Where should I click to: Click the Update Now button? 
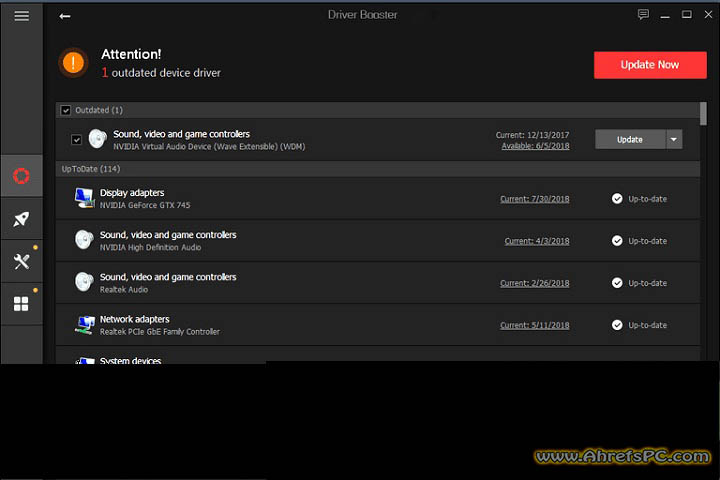tap(649, 65)
